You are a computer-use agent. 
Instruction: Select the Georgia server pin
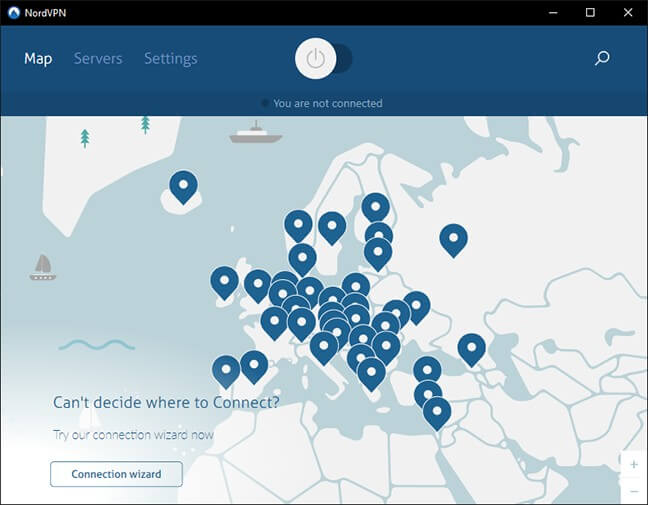(x=472, y=350)
